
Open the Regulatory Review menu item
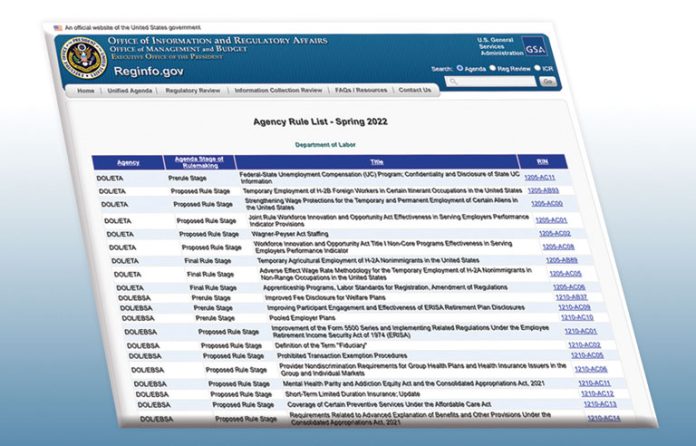click(193, 91)
